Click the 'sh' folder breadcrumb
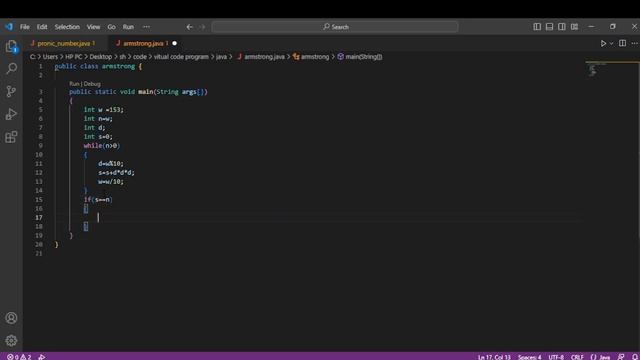The width and height of the screenshot is (640, 360). coord(122,57)
